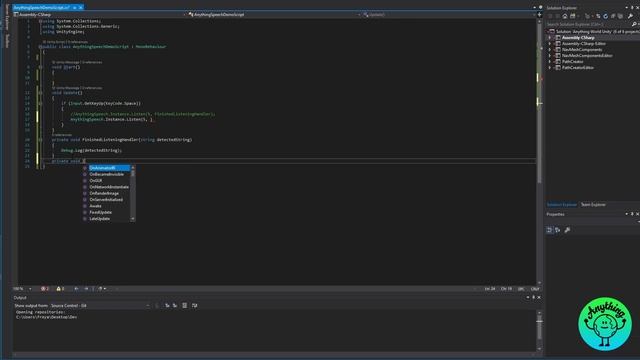The width and height of the screenshot is (640, 360).
Task: Click the Debug.Log(detectedString) code line
Action: click(91, 150)
